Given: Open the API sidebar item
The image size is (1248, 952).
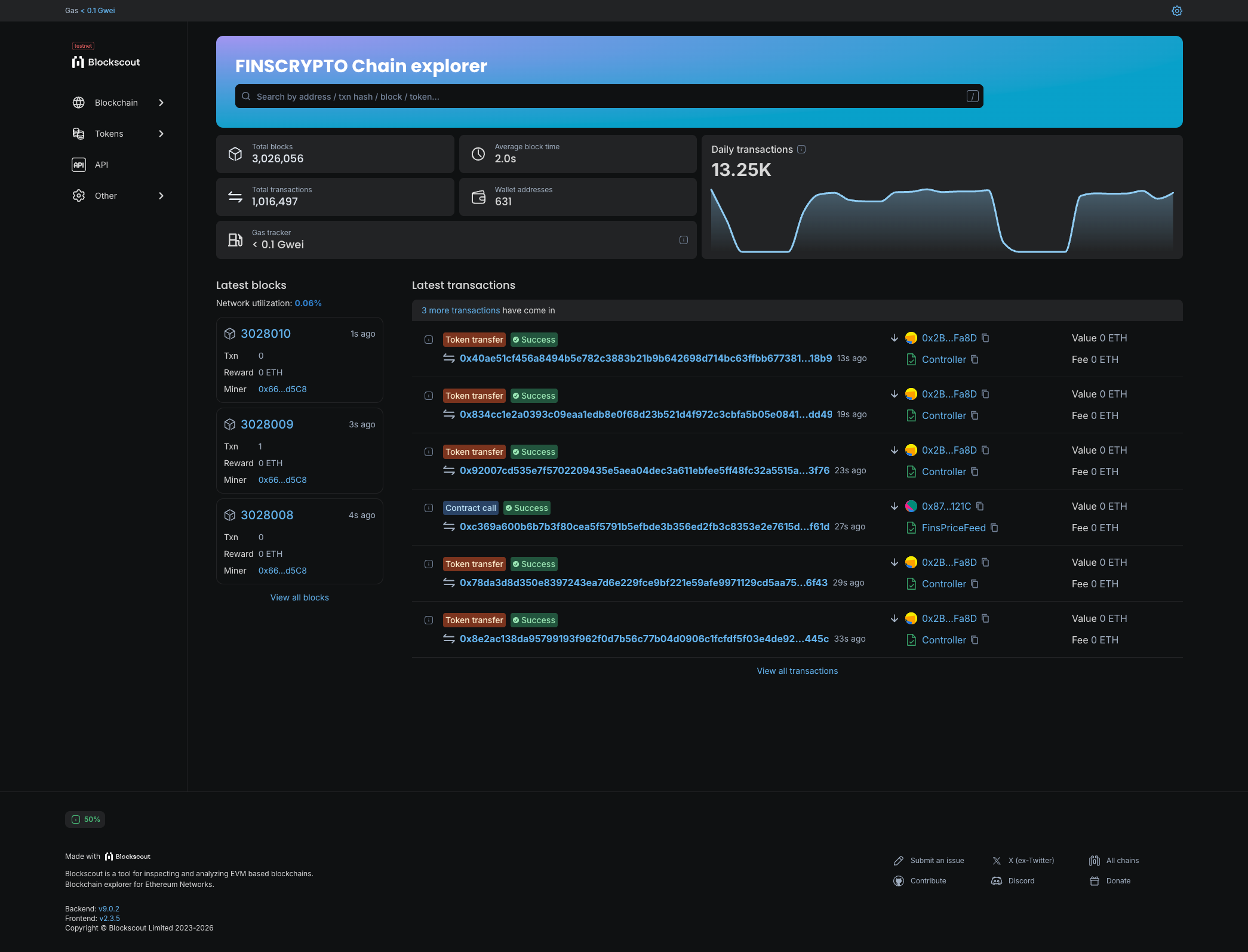Looking at the screenshot, I should tap(118, 165).
